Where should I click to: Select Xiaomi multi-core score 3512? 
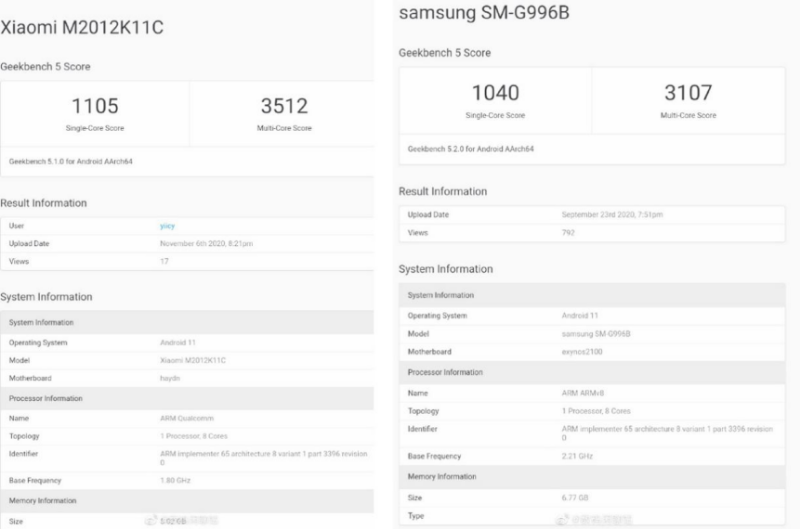(x=284, y=106)
